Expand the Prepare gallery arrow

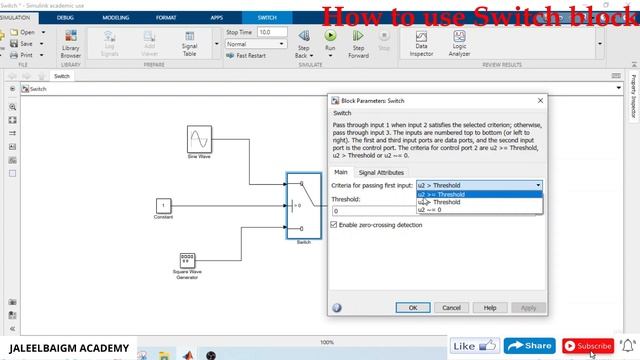(217, 44)
